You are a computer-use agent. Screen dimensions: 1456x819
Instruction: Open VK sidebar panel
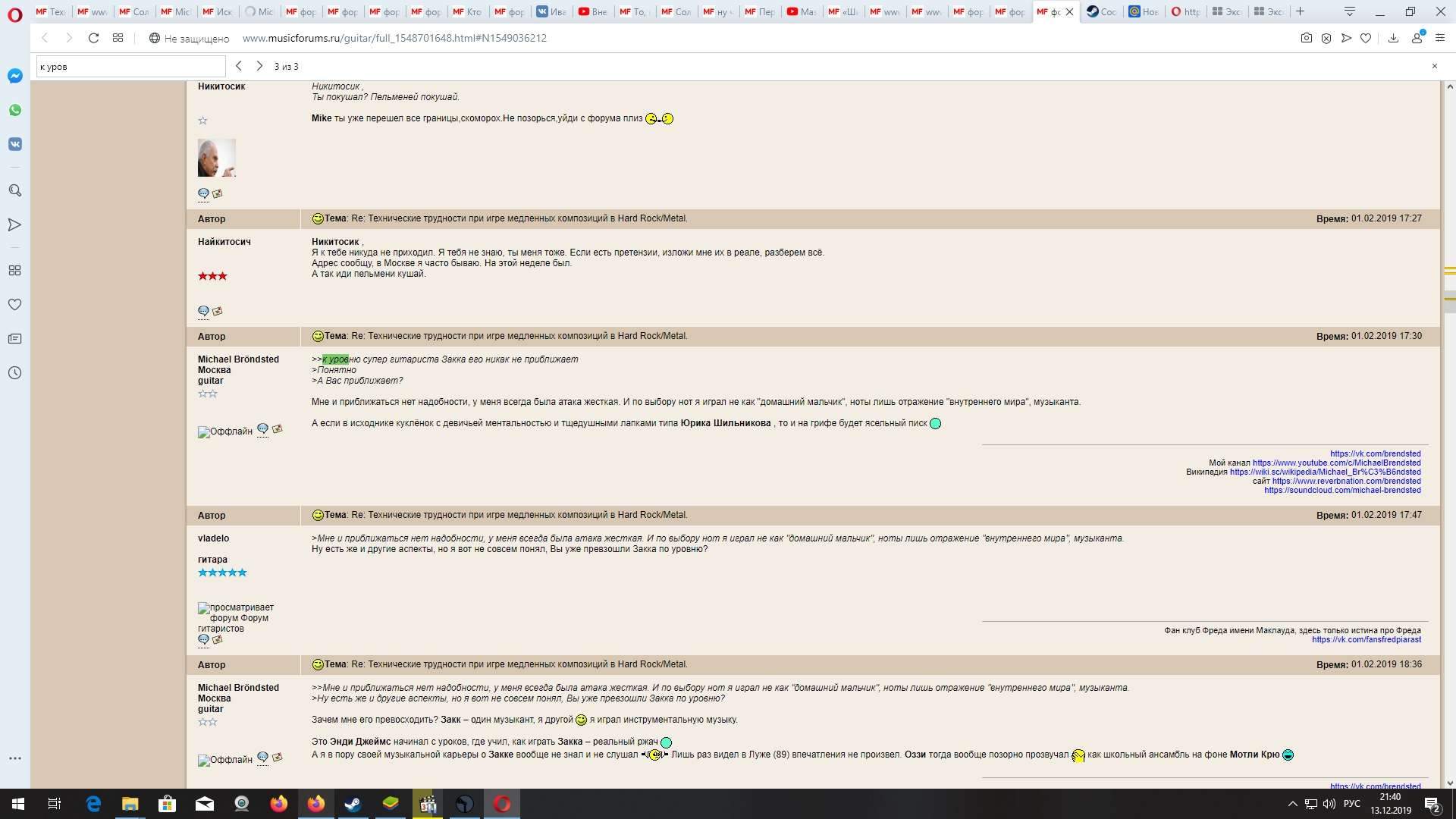pos(14,144)
